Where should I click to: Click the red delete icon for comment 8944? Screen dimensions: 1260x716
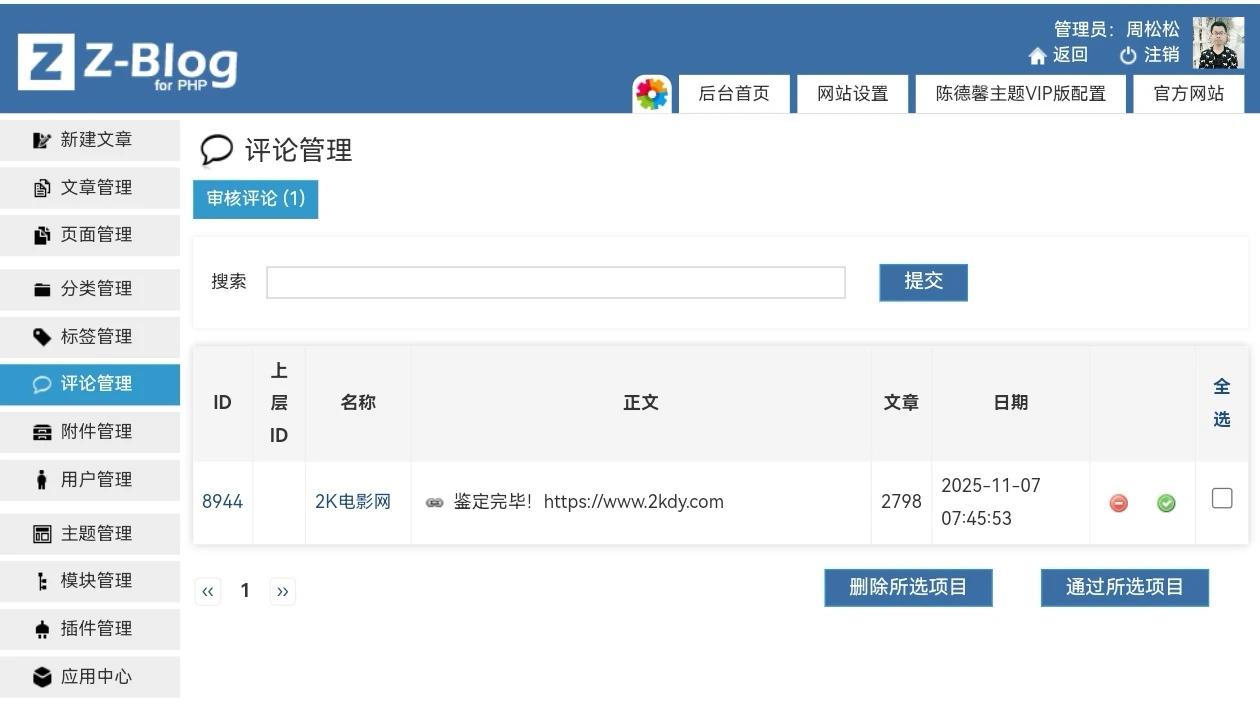[x=1119, y=503]
